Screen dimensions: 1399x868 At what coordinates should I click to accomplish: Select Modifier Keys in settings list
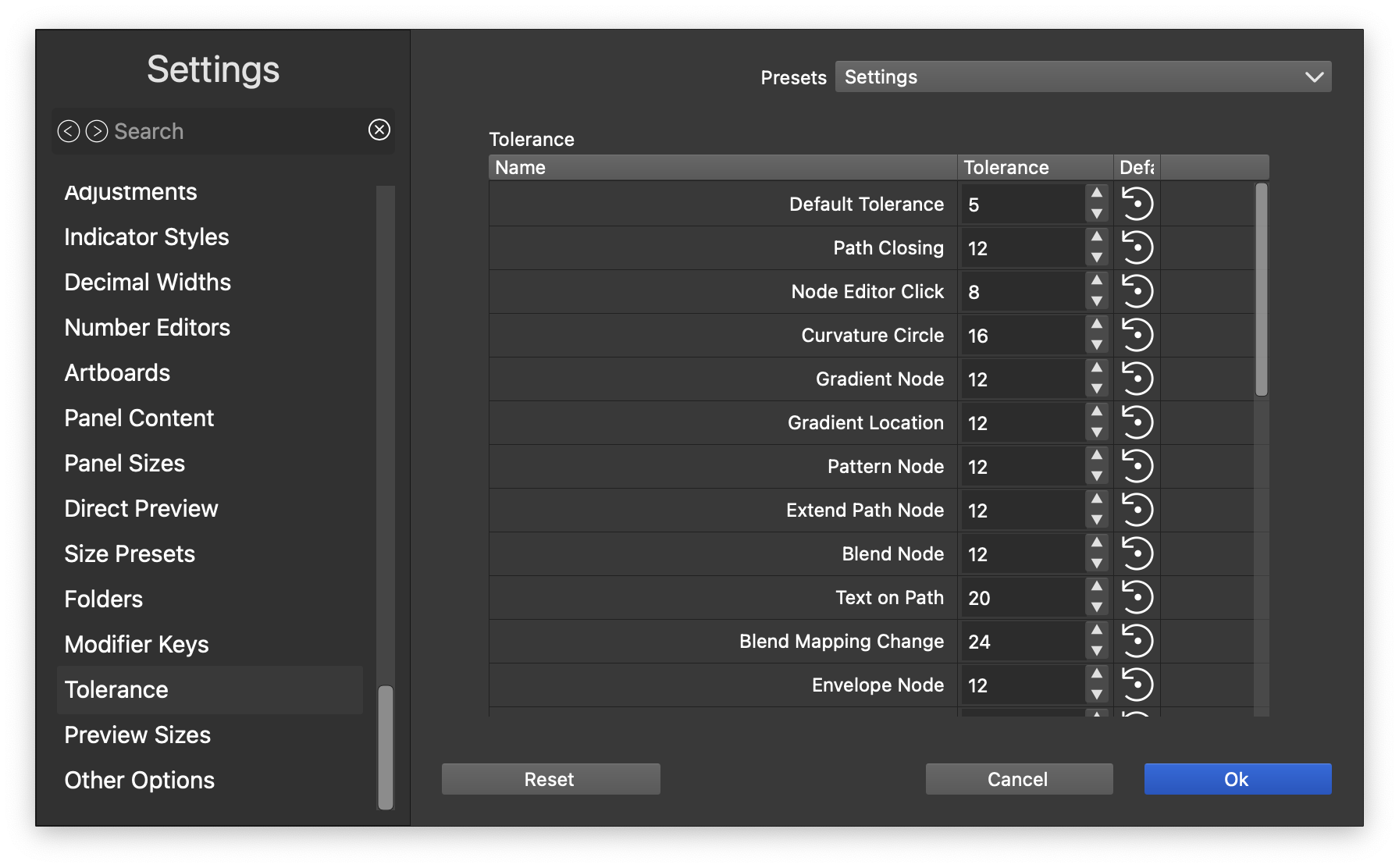137,645
